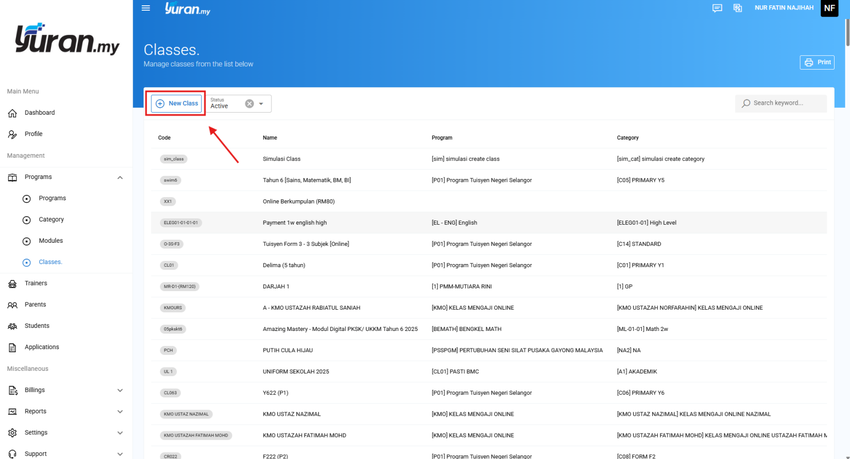Open Online Berkumpulan (RM80) class

[299, 202]
